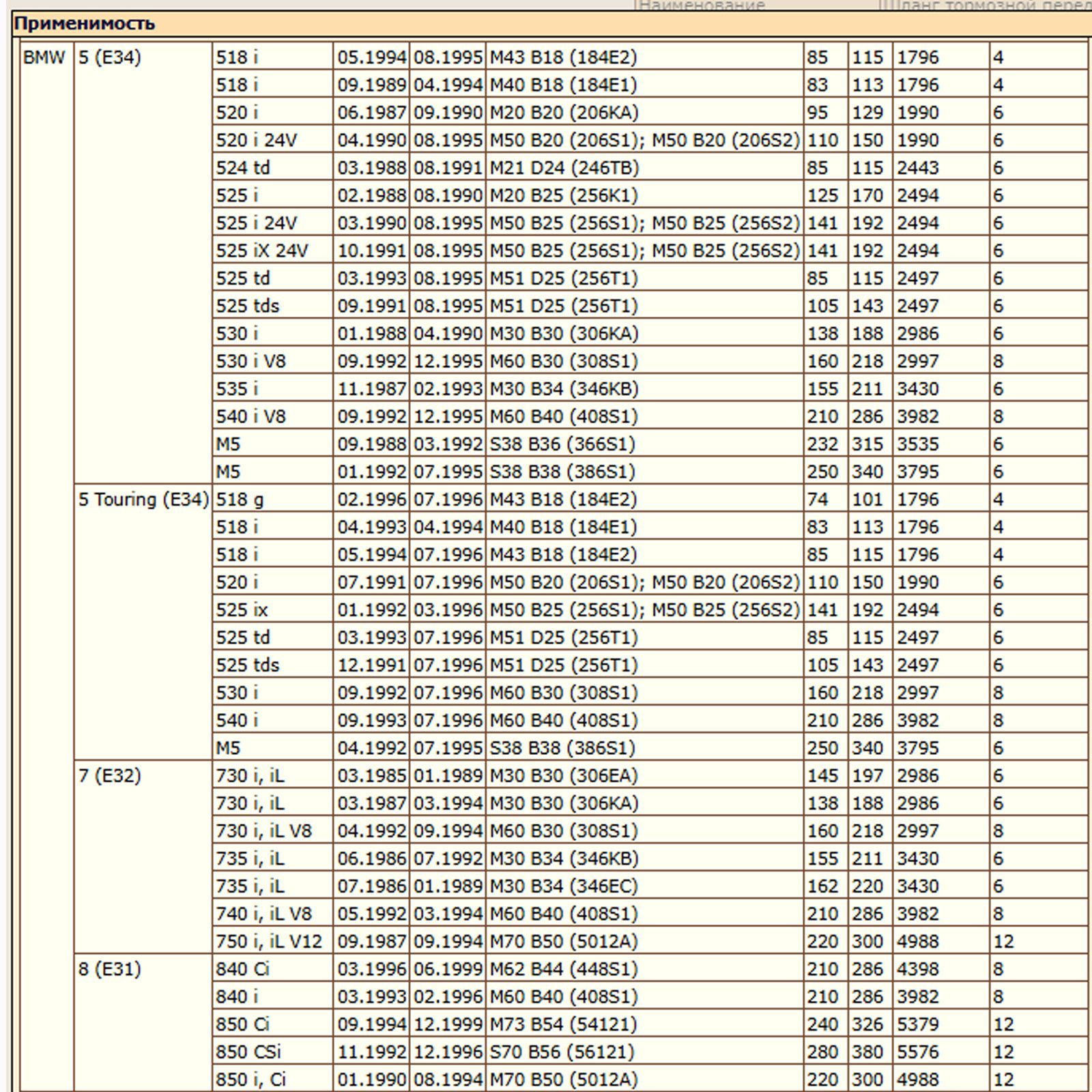This screenshot has height=1092, width=1092.
Task: Click the 7 (E32) model series cell
Action: pyautogui.click(x=110, y=776)
